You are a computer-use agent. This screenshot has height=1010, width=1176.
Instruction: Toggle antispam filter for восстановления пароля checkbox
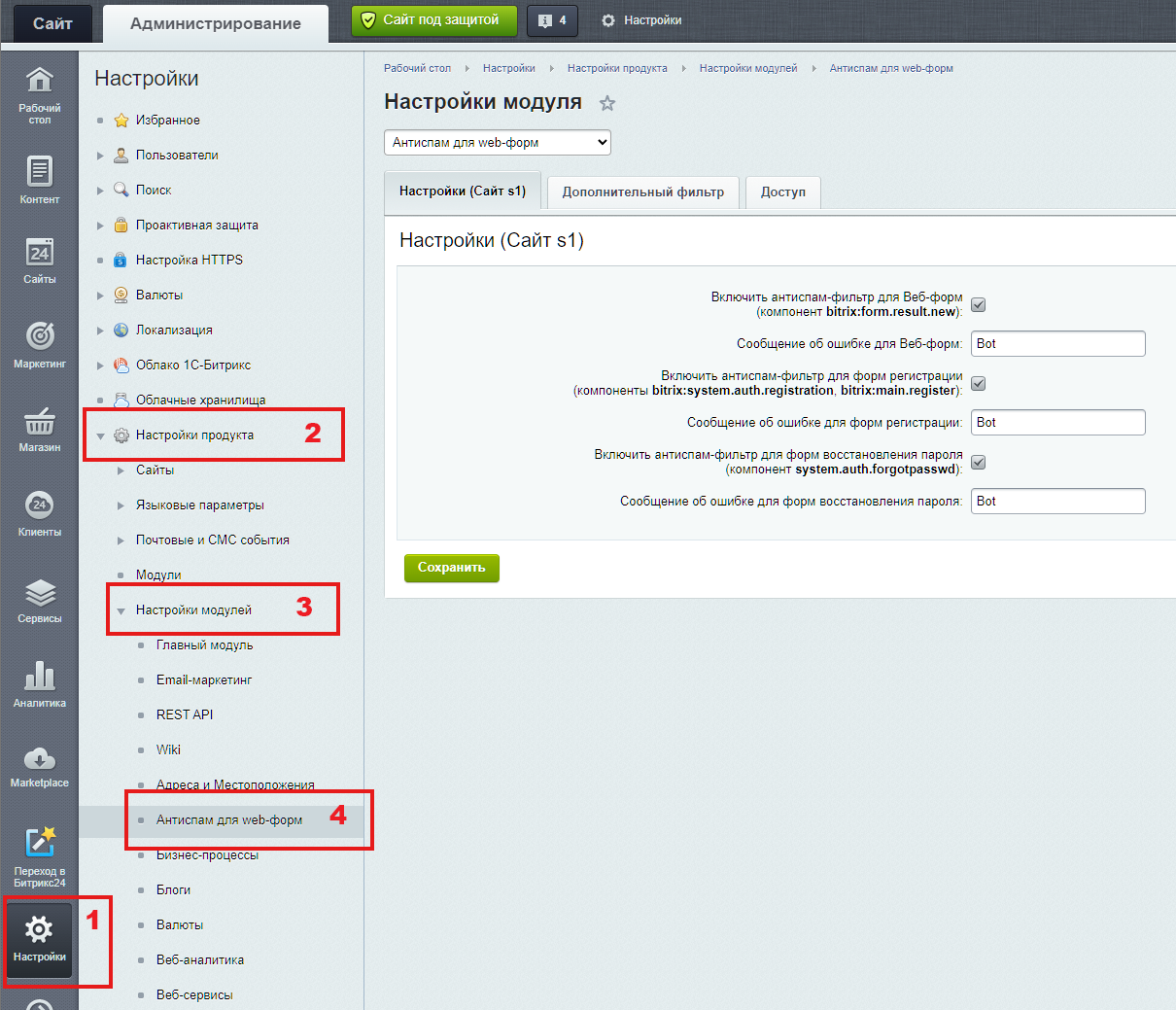point(979,462)
